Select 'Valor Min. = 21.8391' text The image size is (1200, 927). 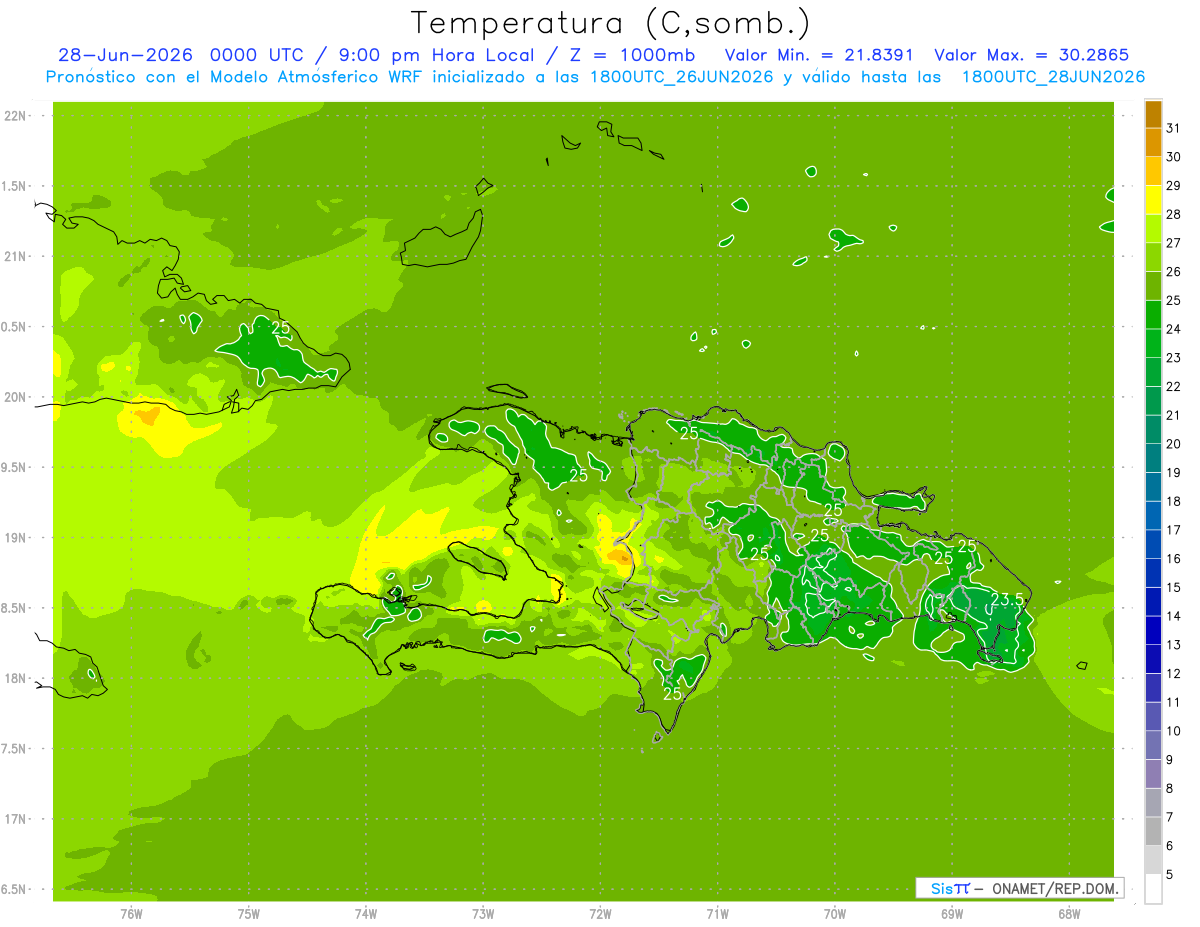tap(819, 55)
